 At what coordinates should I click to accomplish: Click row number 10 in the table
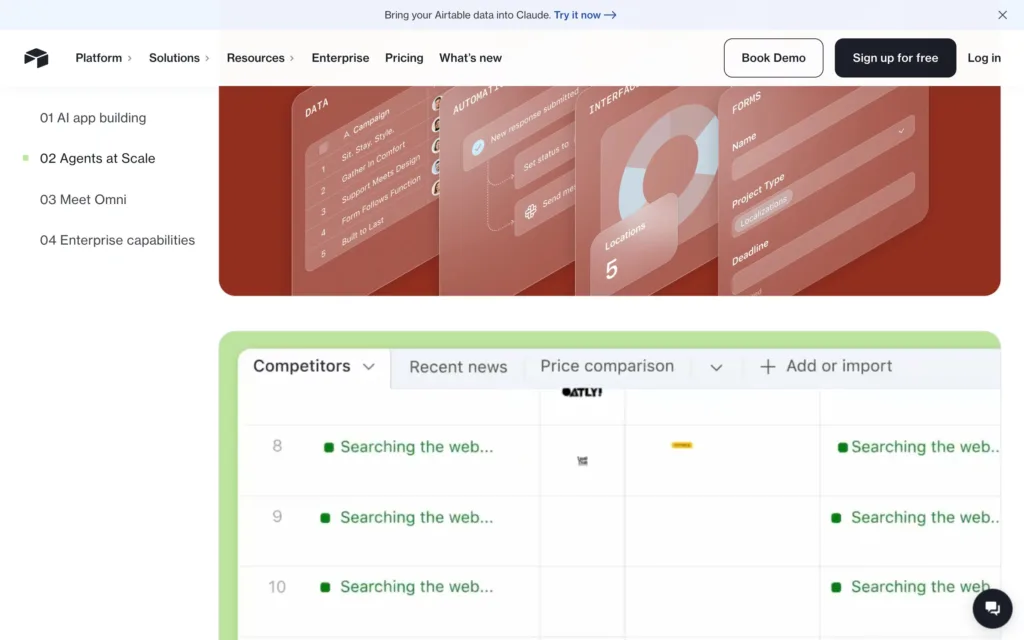click(277, 587)
